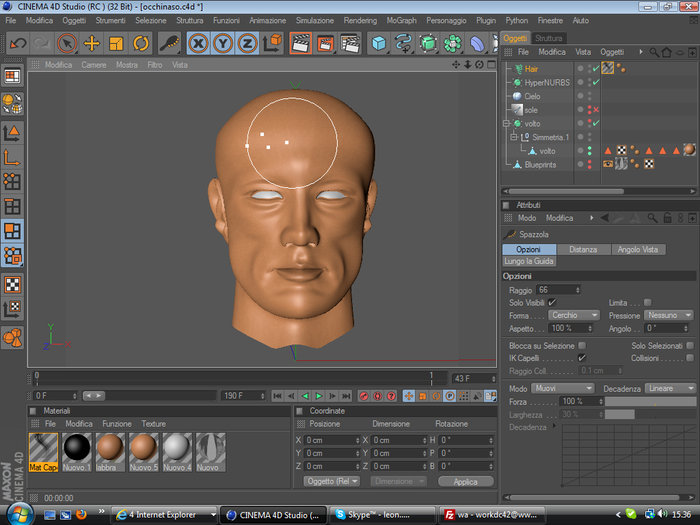Toggle the Solo Visibili checkbox
700x525 pixels.
coord(552,302)
